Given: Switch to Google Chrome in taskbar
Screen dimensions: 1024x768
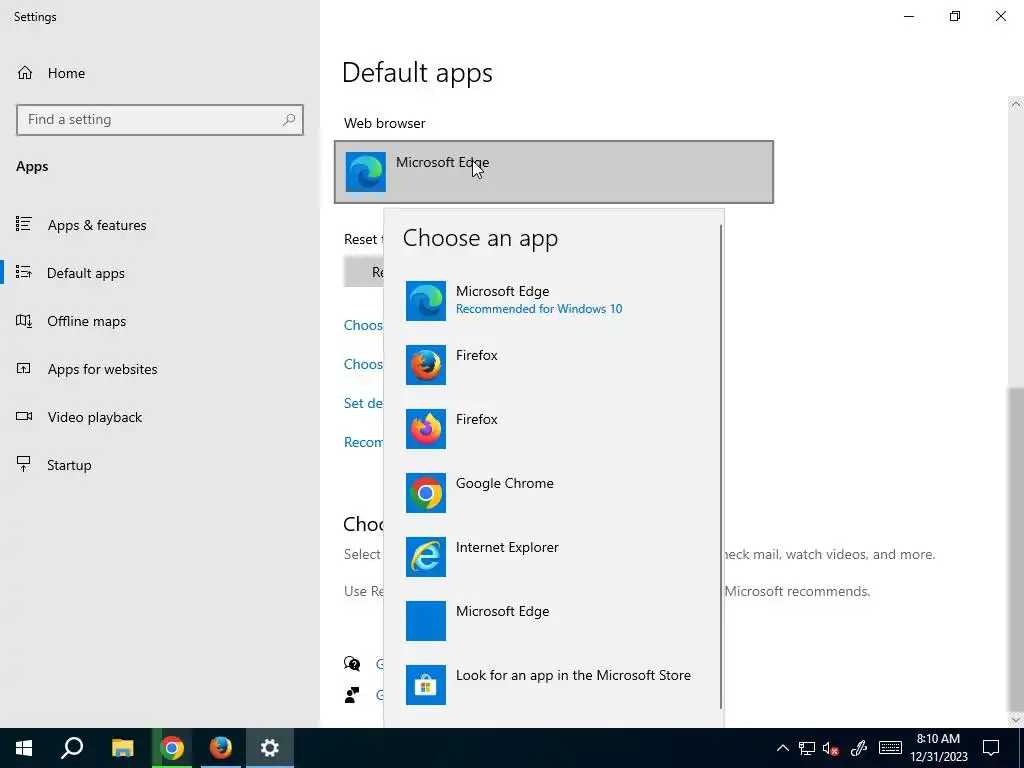Looking at the screenshot, I should point(172,748).
